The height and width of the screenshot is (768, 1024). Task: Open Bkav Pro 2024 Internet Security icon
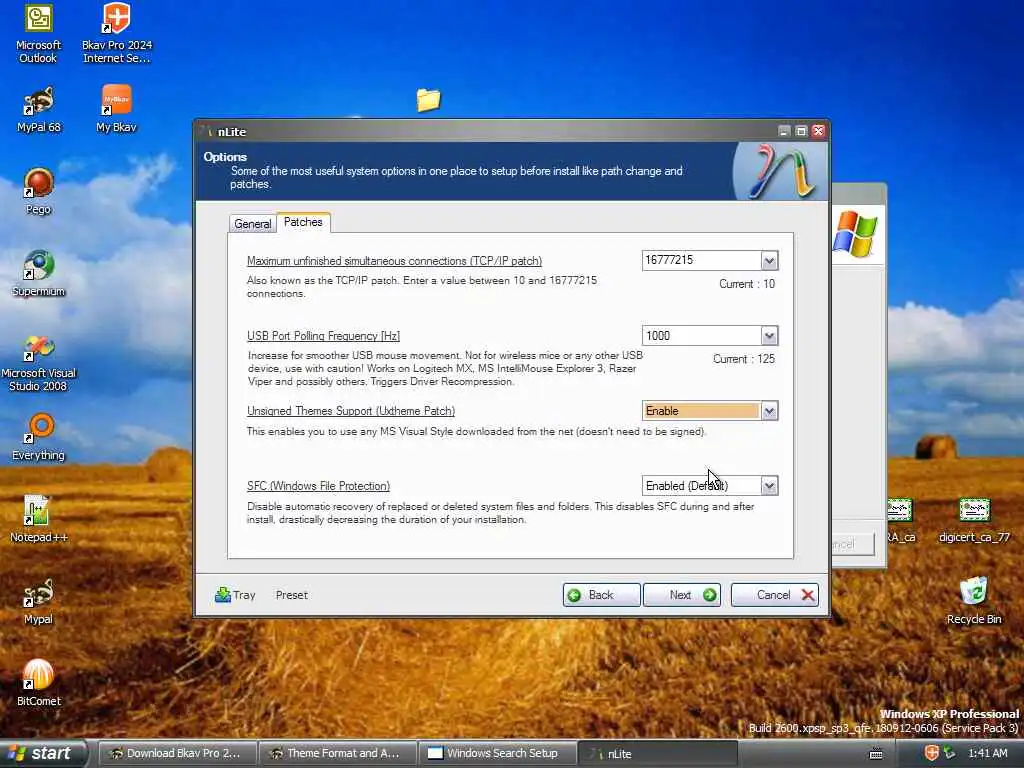click(x=116, y=33)
